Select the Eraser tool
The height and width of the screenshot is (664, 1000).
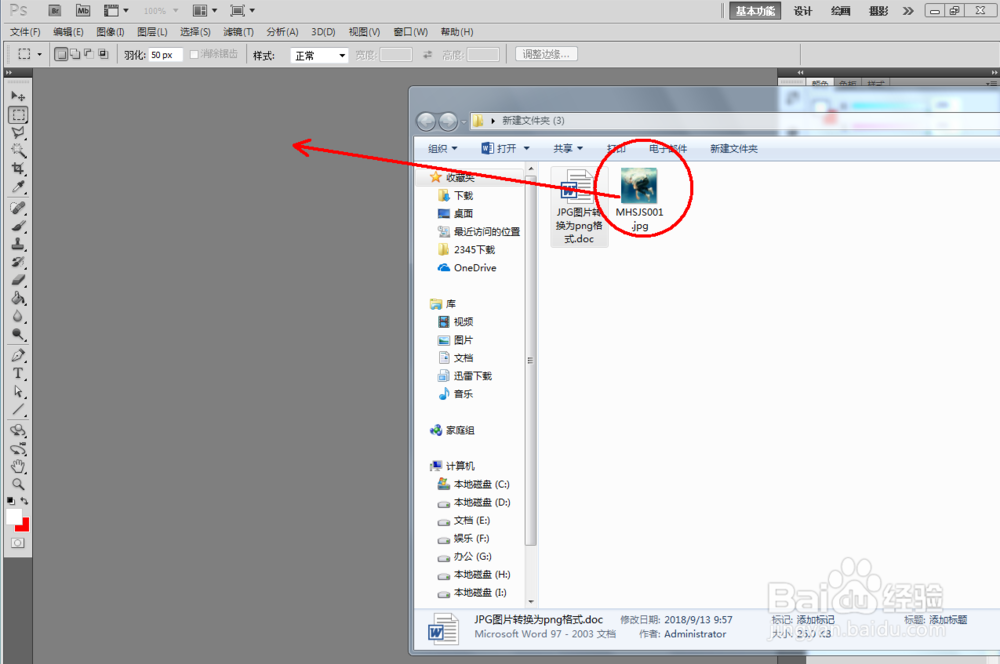18,279
